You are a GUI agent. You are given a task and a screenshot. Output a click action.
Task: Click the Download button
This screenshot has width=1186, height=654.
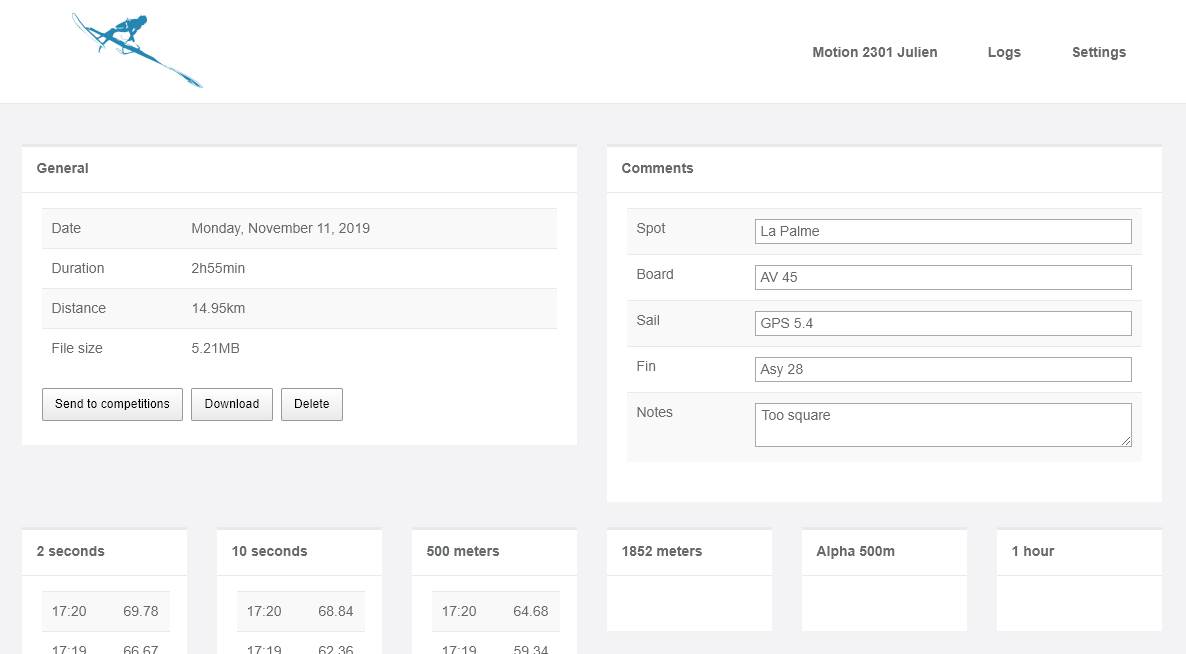231,404
